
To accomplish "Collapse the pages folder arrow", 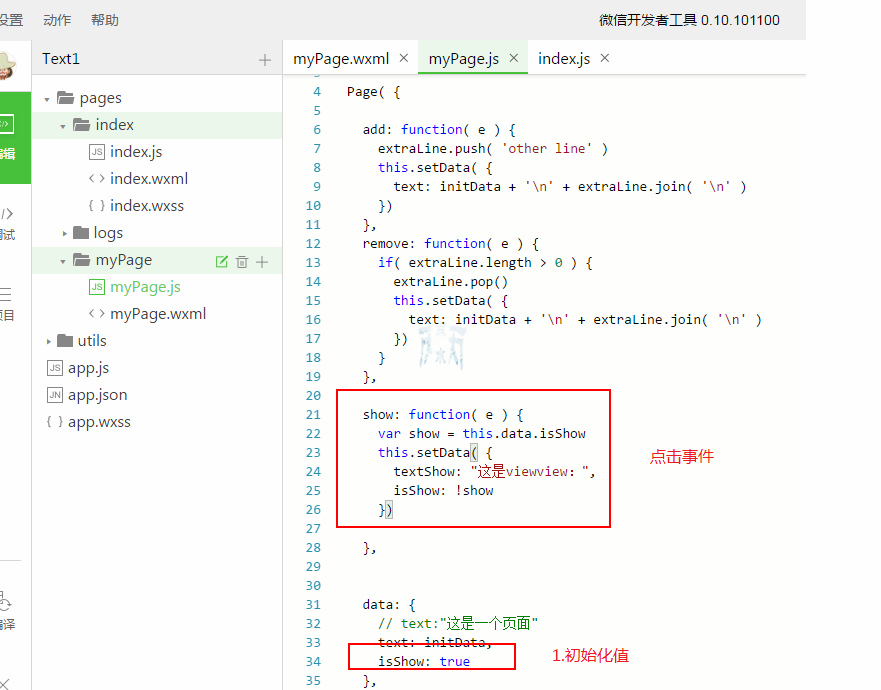I will click(x=47, y=99).
